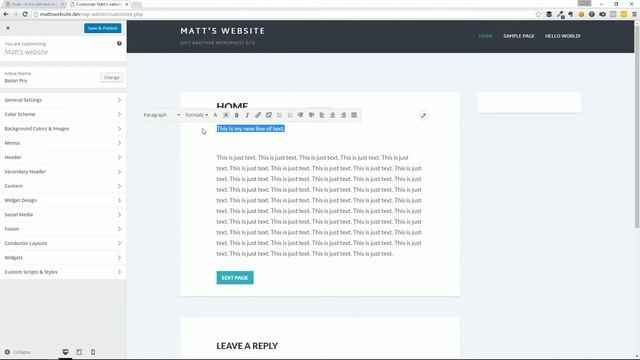
Task: Open the HELLO WORLD! menu link
Action: point(562,36)
